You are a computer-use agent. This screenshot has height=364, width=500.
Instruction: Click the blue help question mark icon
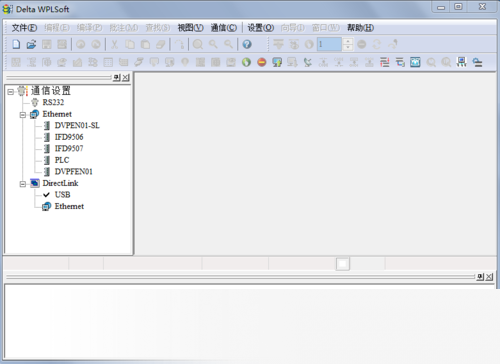point(247,44)
